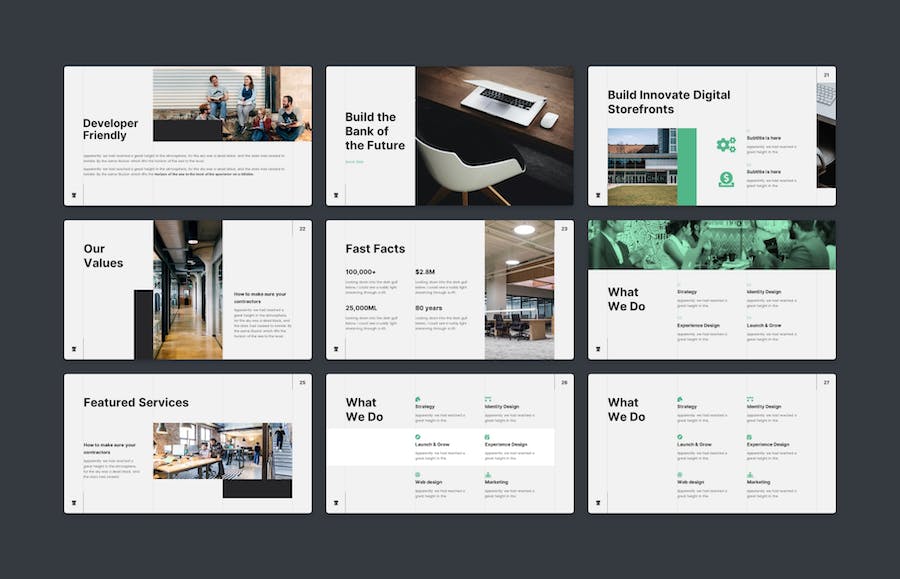
Task: Click the laptop photo on Bank slide
Action: (494, 136)
